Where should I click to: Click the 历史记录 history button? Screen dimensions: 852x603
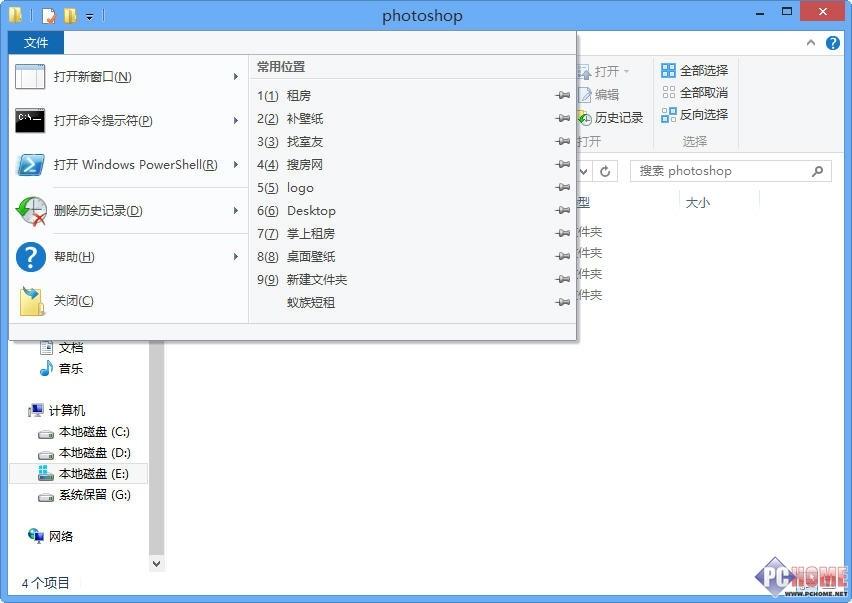pyautogui.click(x=610, y=118)
